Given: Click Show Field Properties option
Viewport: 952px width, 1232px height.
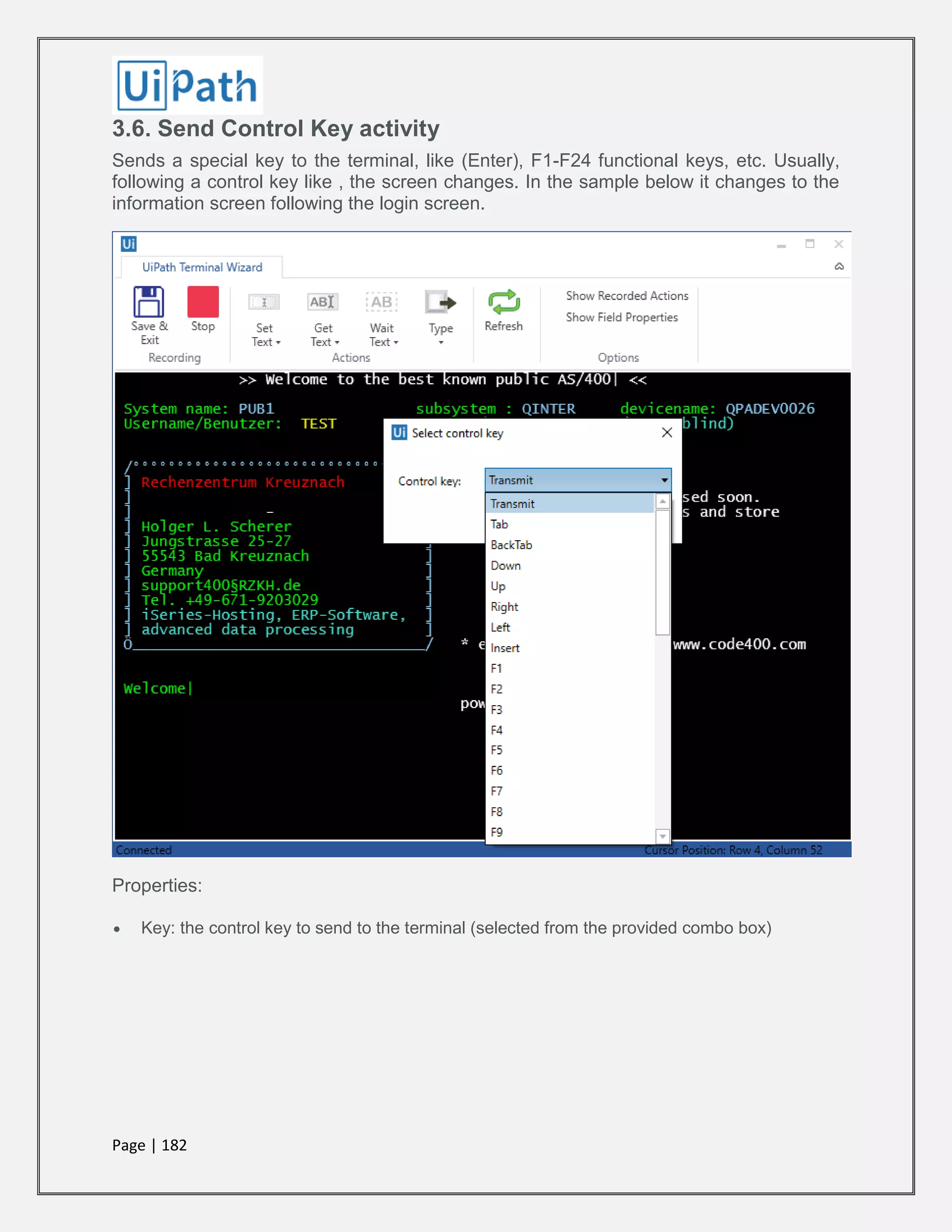Looking at the screenshot, I should (622, 317).
